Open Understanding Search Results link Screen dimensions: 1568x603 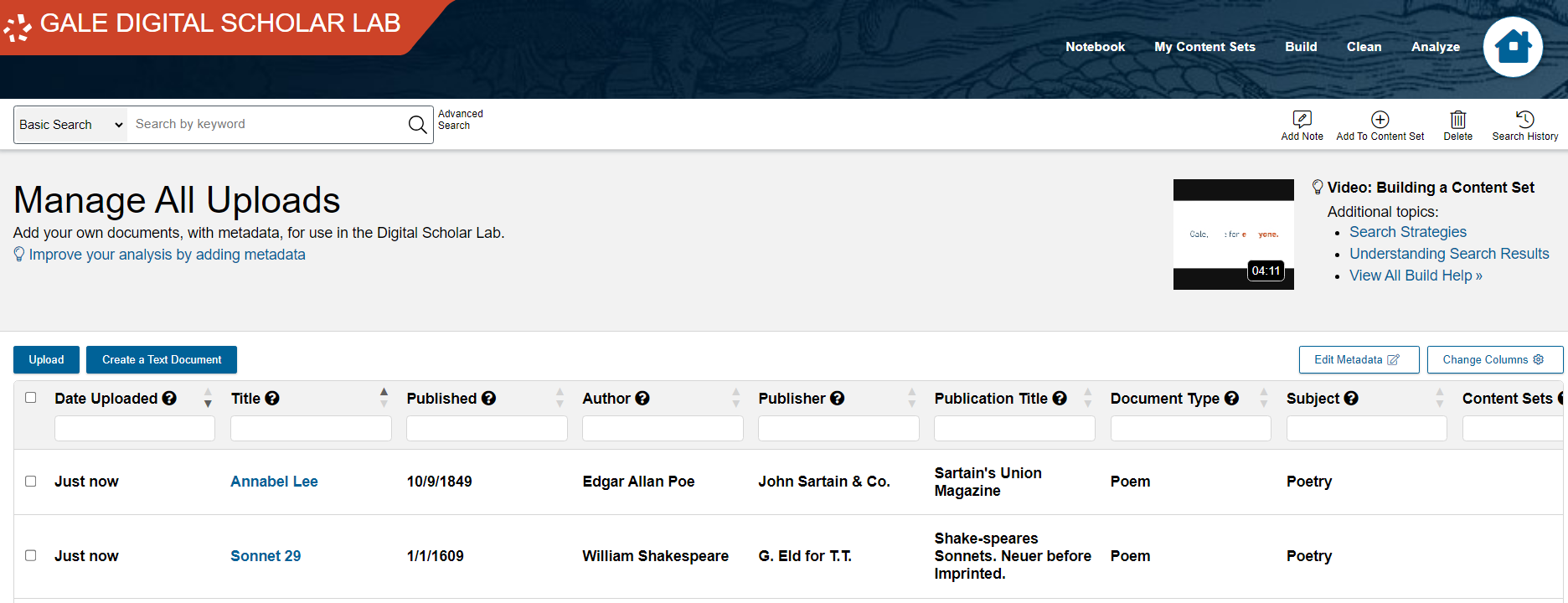(x=1449, y=254)
